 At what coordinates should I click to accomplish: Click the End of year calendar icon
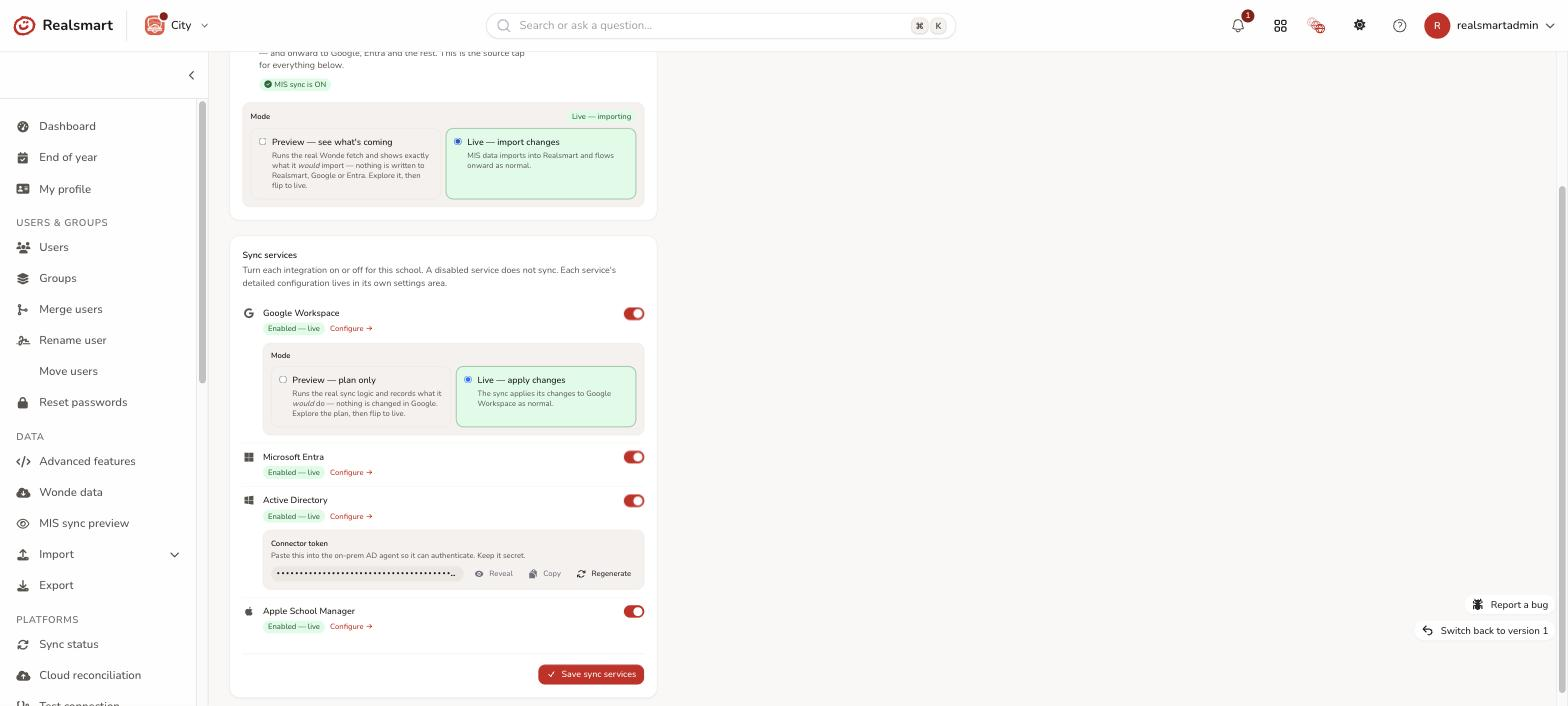[x=23, y=157]
